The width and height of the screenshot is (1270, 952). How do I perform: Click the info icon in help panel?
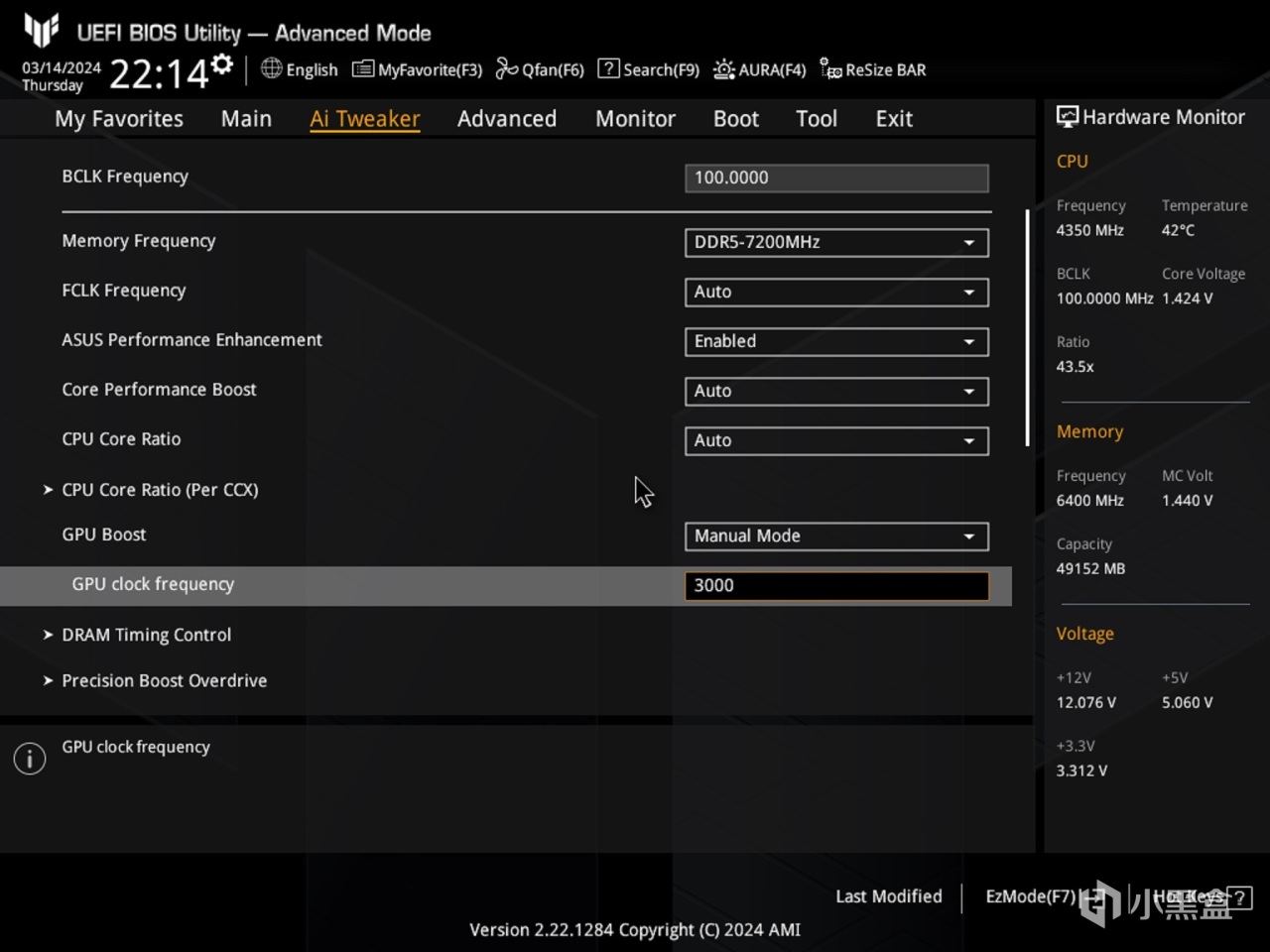(30, 759)
